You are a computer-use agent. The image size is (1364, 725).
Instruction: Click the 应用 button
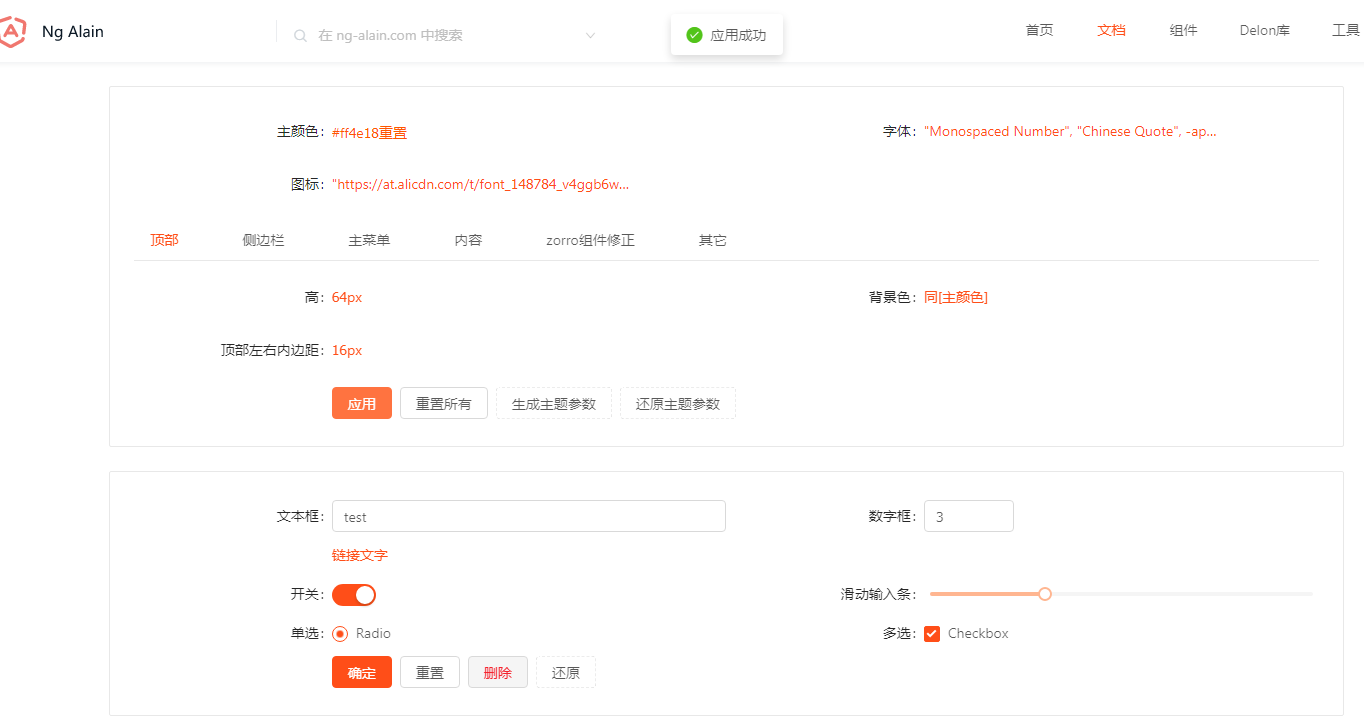(x=361, y=402)
